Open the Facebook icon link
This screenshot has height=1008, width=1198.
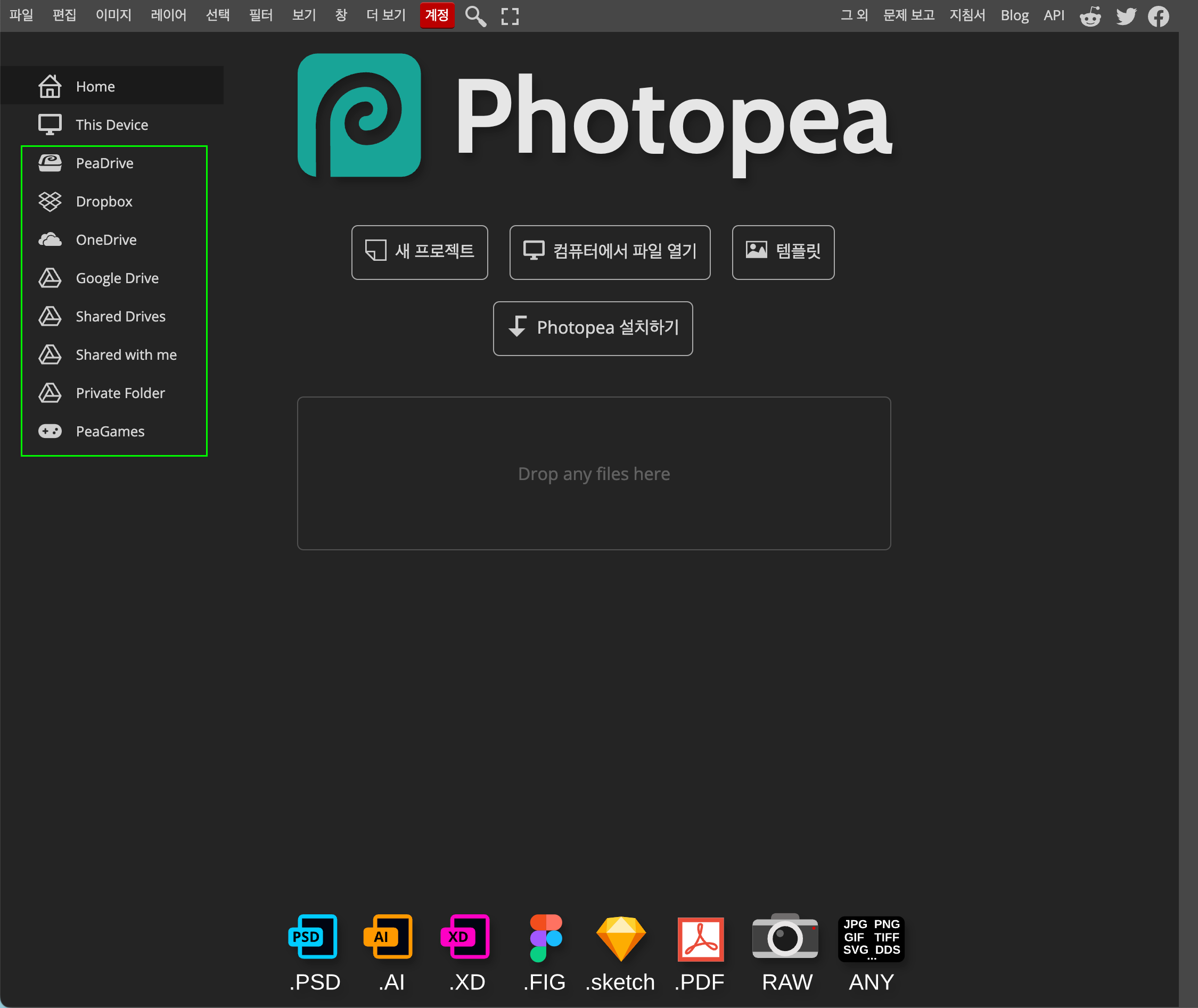click(1158, 16)
